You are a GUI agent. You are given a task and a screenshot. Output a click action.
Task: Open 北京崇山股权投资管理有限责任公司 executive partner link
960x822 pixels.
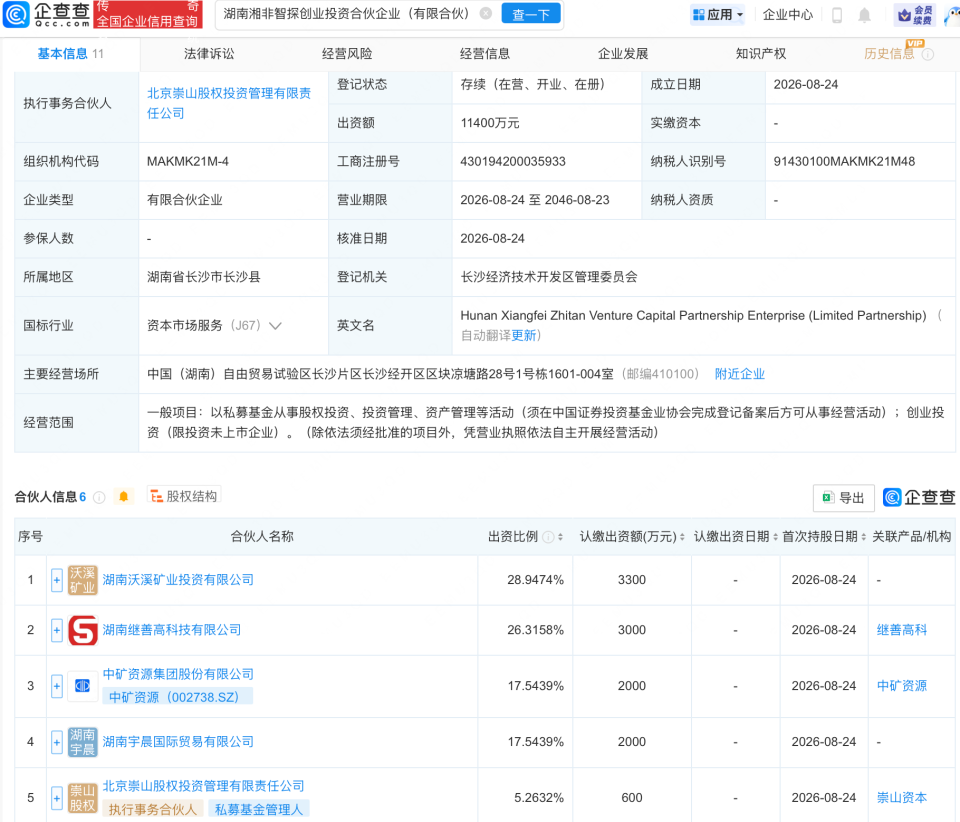tap(229, 103)
